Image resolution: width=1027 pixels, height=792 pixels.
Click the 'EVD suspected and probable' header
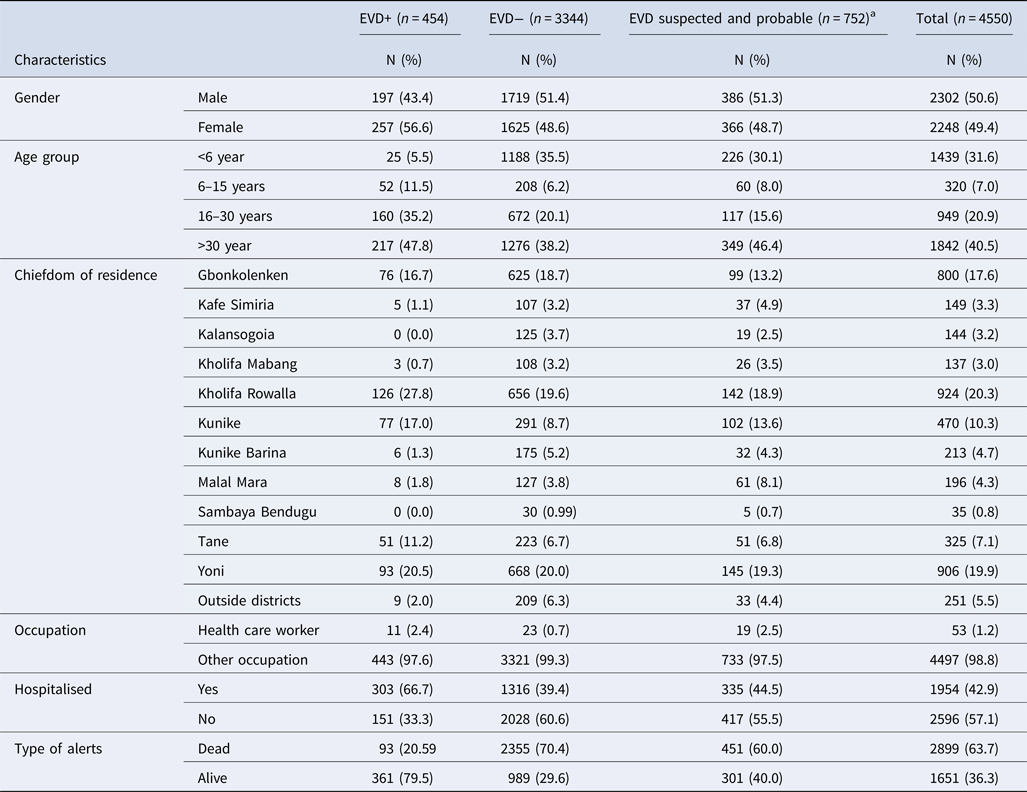pos(755,18)
